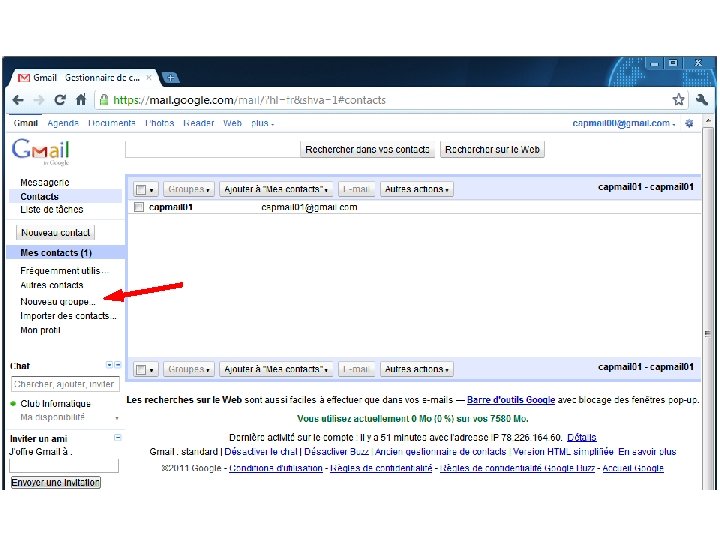
Task: Open Chat options arrow icon
Action: [109, 365]
